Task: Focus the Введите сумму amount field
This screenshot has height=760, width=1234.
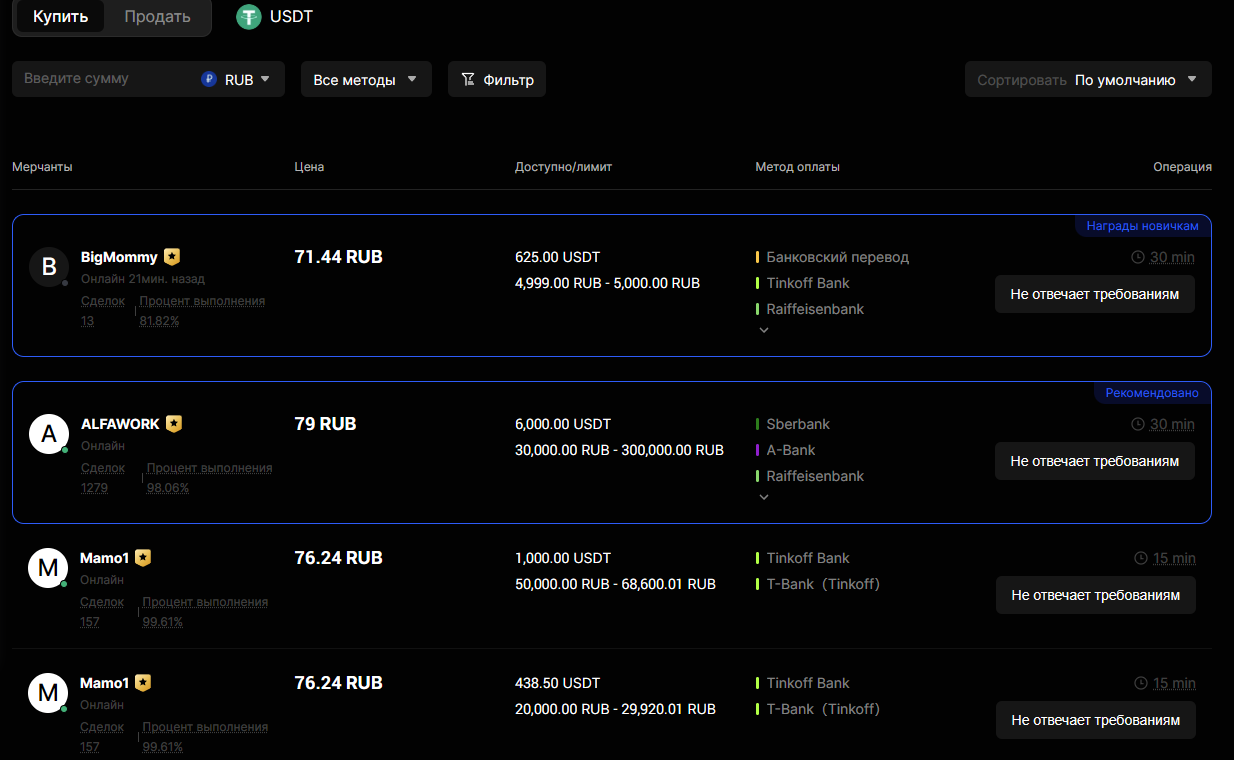Action: [x=105, y=79]
